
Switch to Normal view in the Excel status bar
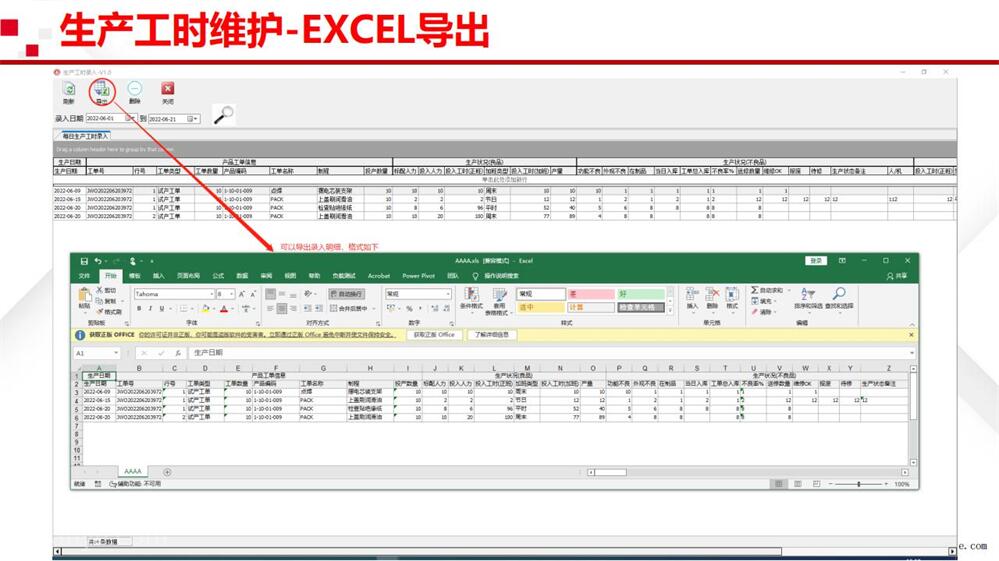click(x=779, y=484)
